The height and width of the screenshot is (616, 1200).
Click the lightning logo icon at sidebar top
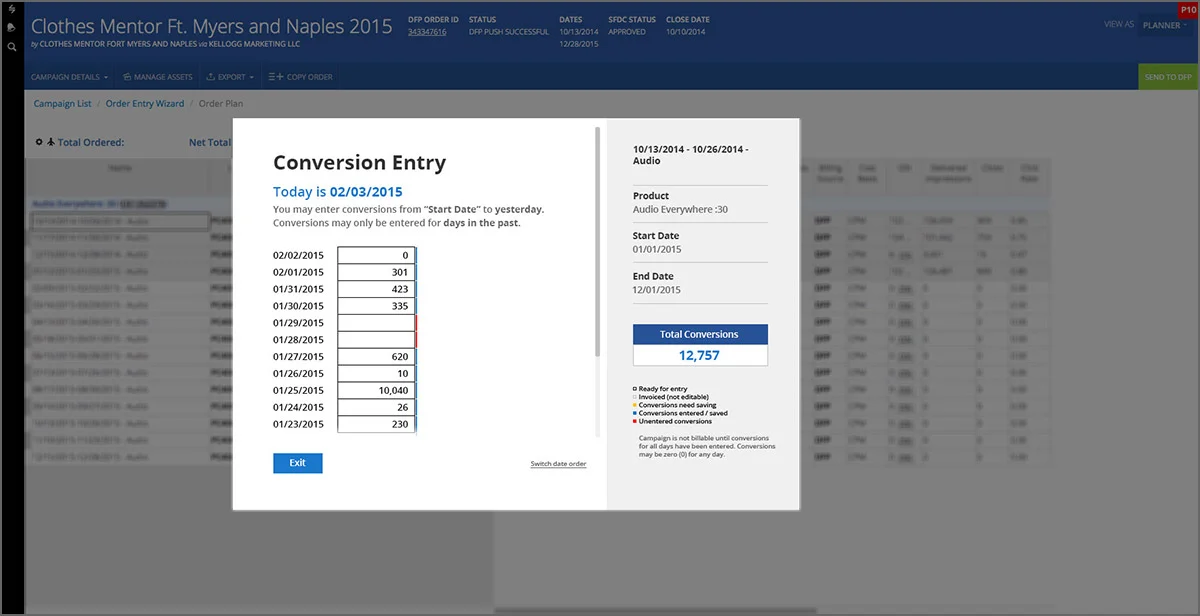click(11, 10)
